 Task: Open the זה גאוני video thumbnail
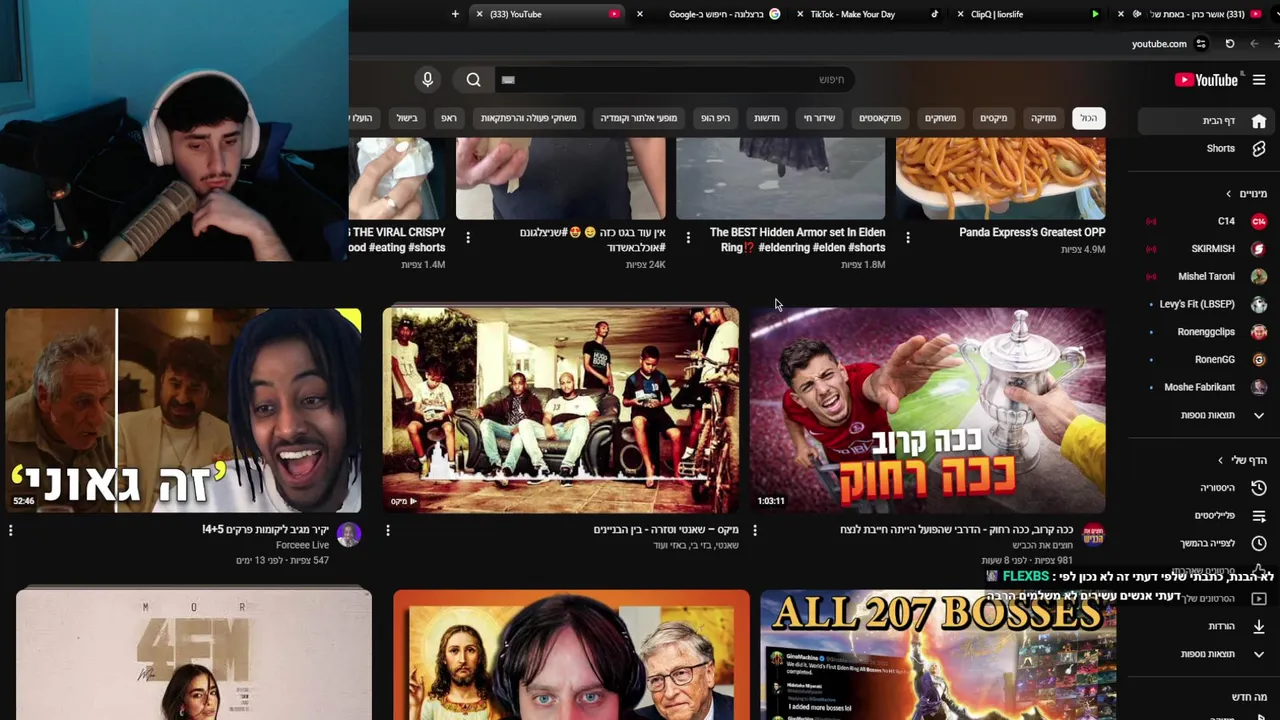point(183,410)
